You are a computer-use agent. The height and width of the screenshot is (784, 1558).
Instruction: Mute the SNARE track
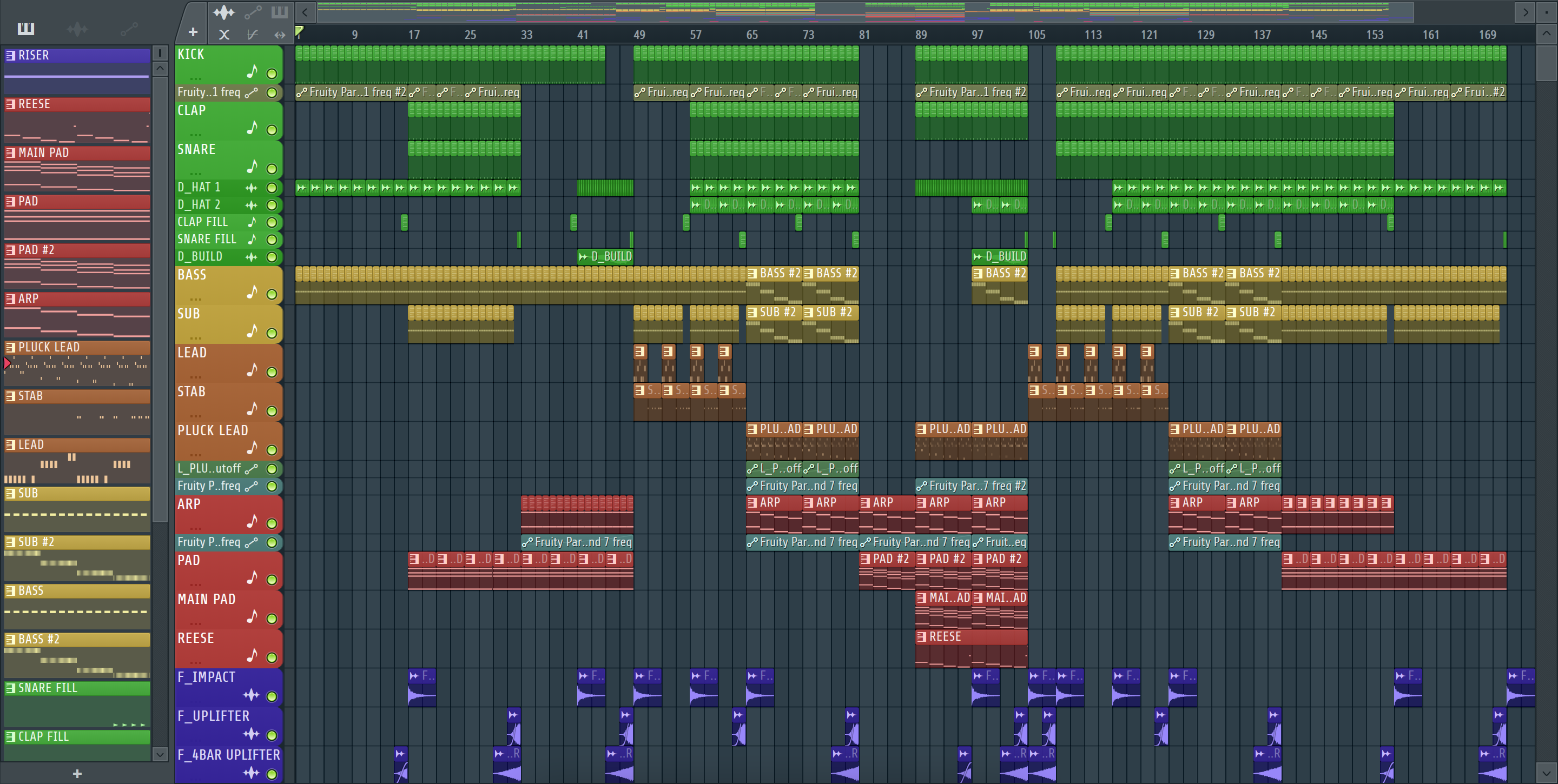(x=272, y=169)
